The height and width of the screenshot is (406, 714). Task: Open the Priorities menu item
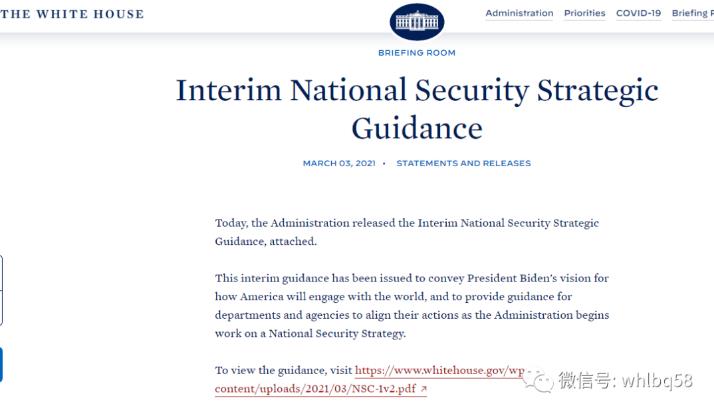pyautogui.click(x=584, y=13)
